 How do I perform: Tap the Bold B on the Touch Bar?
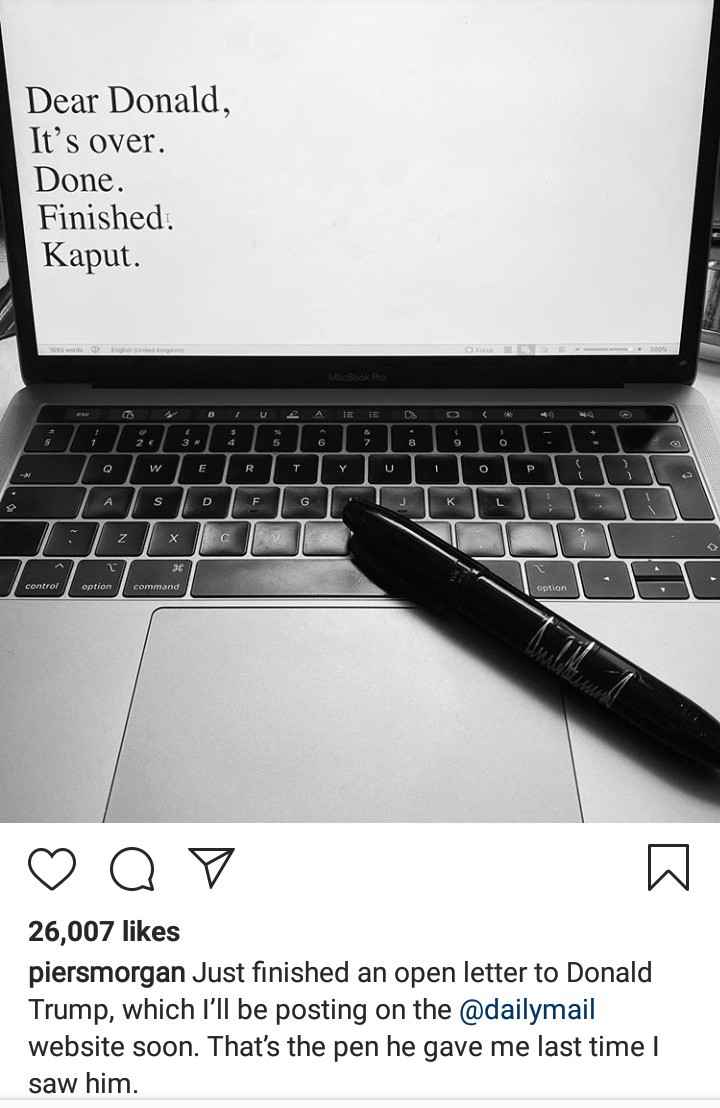click(211, 415)
